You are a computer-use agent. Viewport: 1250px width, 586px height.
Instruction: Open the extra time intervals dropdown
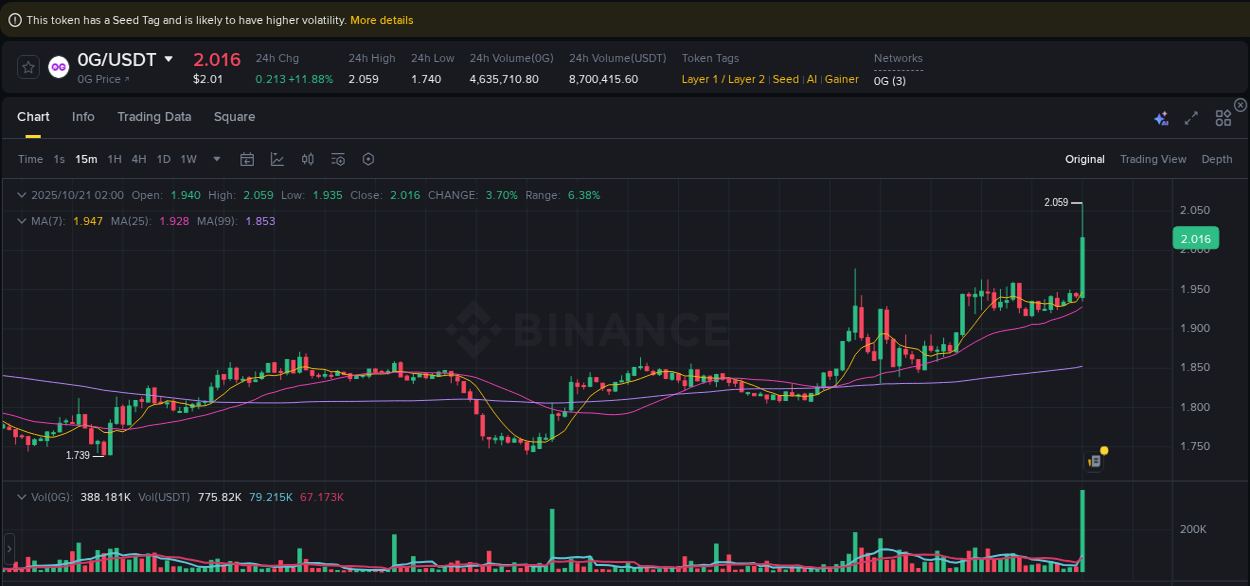coord(216,158)
